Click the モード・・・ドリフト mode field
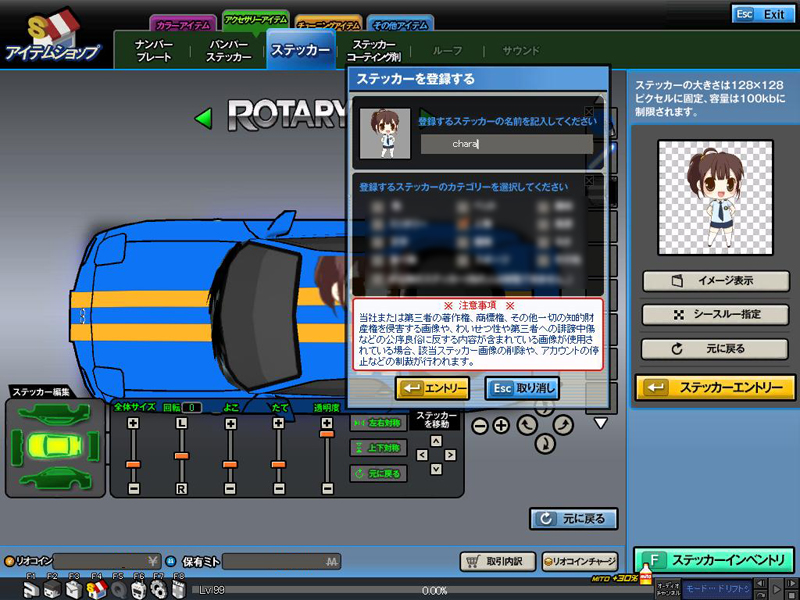The image size is (800, 600). tap(718, 589)
